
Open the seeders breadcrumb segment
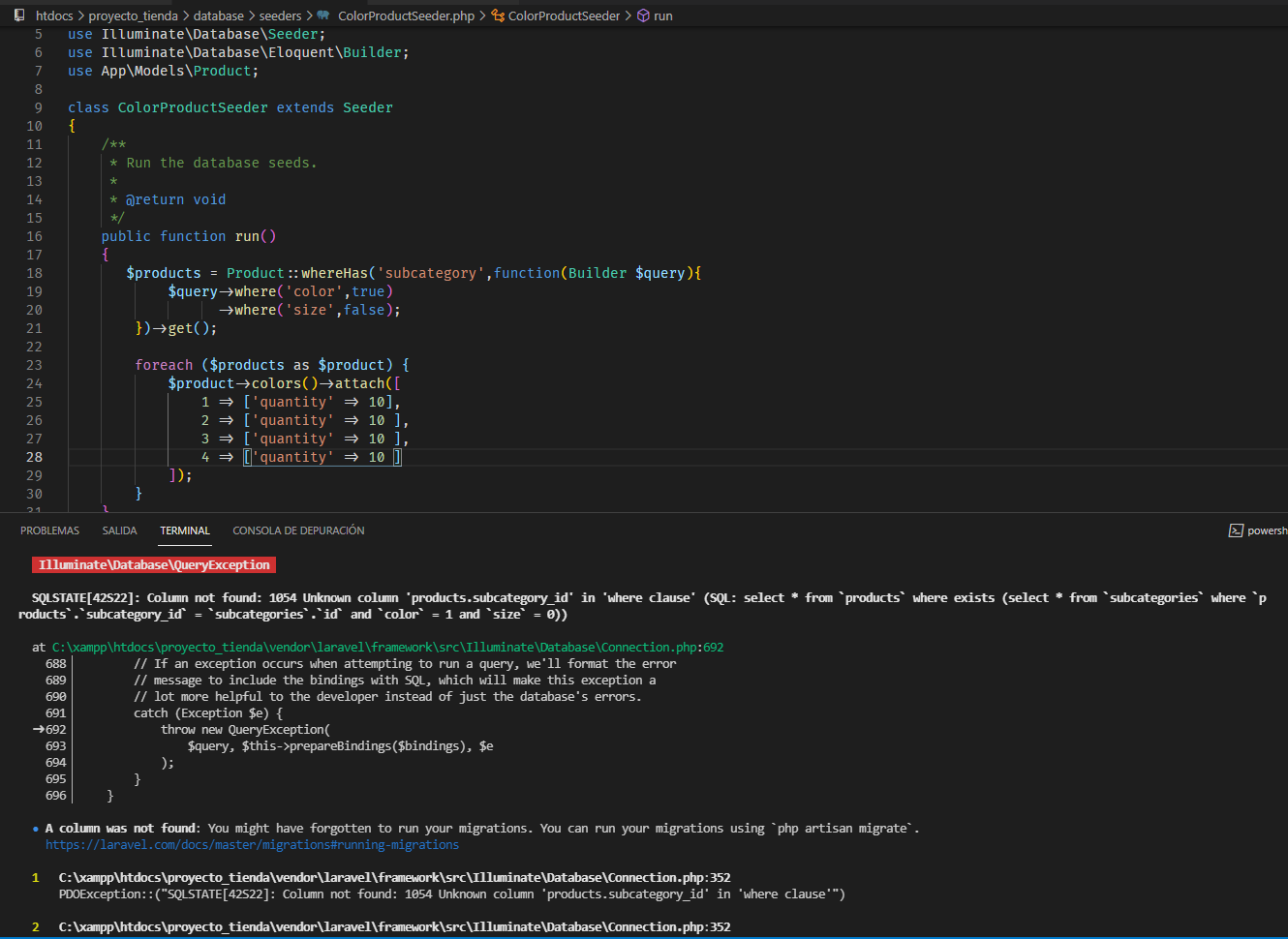pyautogui.click(x=281, y=15)
